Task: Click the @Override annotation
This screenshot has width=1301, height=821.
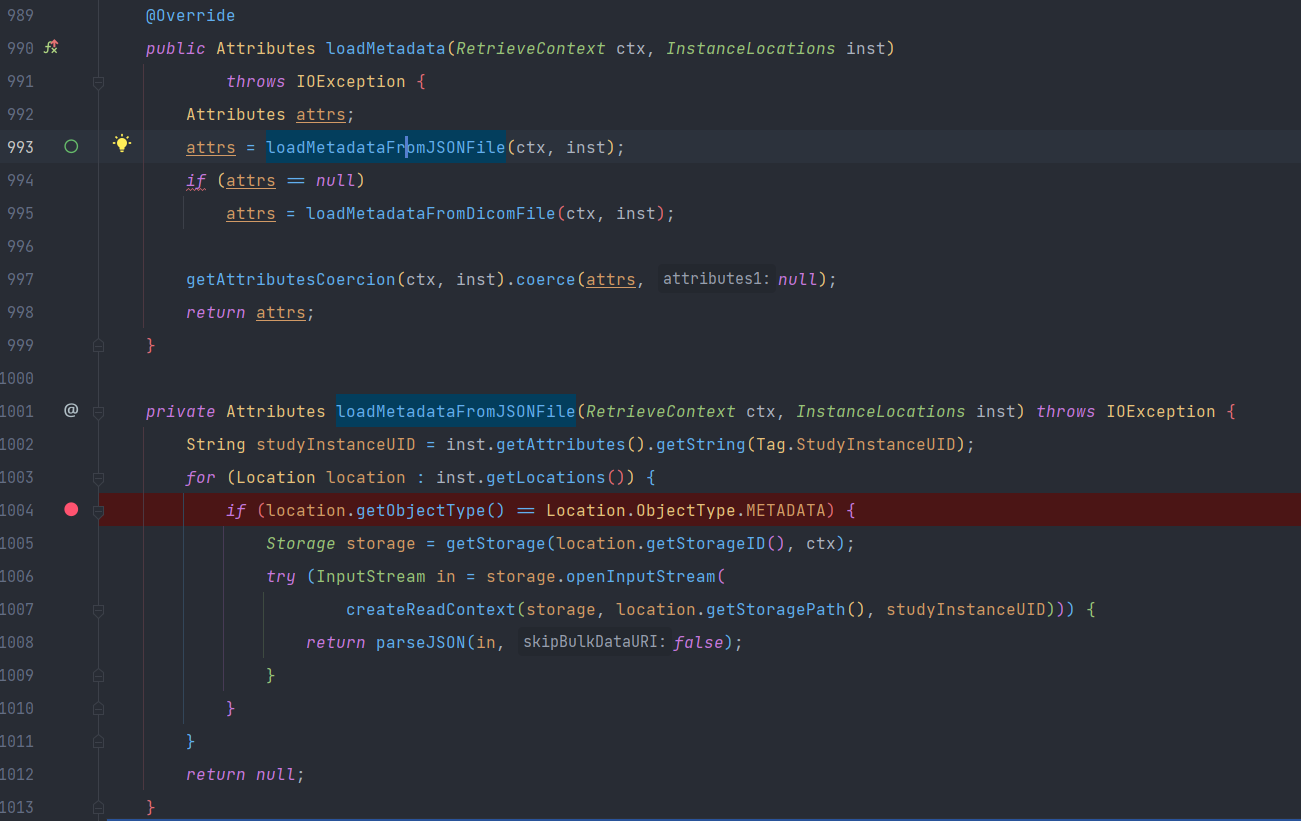Action: pos(190,15)
